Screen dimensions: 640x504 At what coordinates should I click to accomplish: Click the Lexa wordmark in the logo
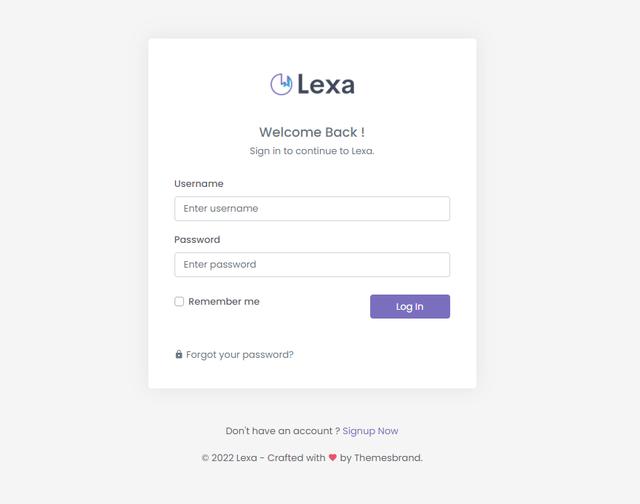tap(326, 84)
